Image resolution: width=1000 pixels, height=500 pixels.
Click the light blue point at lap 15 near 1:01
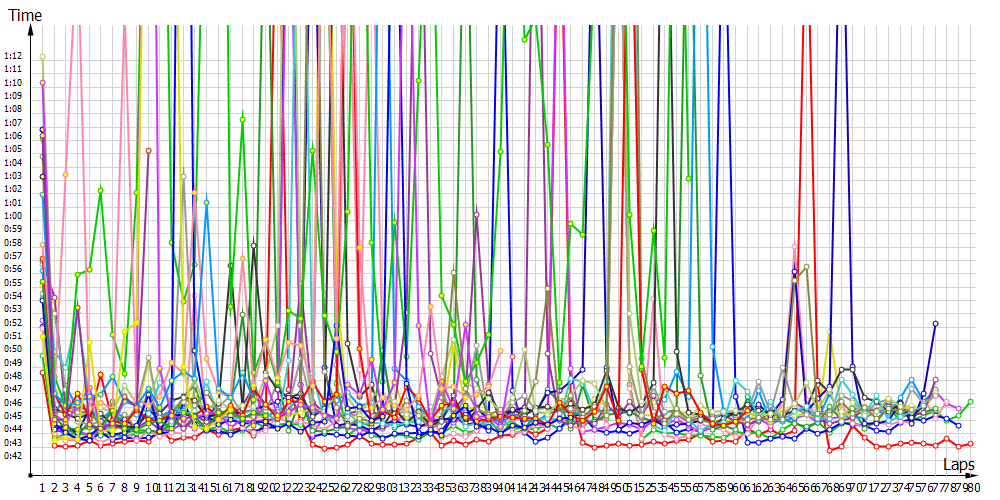[x=207, y=203]
